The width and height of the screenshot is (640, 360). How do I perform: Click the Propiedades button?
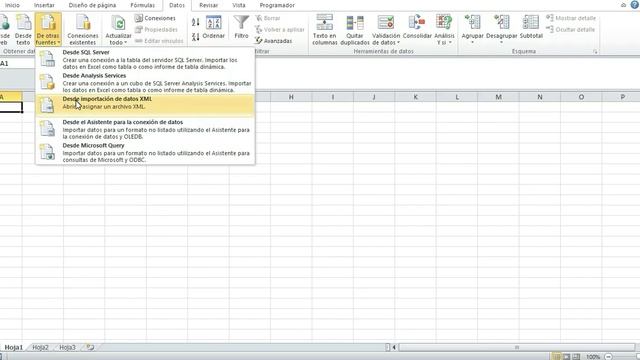pyautogui.click(x=156, y=29)
